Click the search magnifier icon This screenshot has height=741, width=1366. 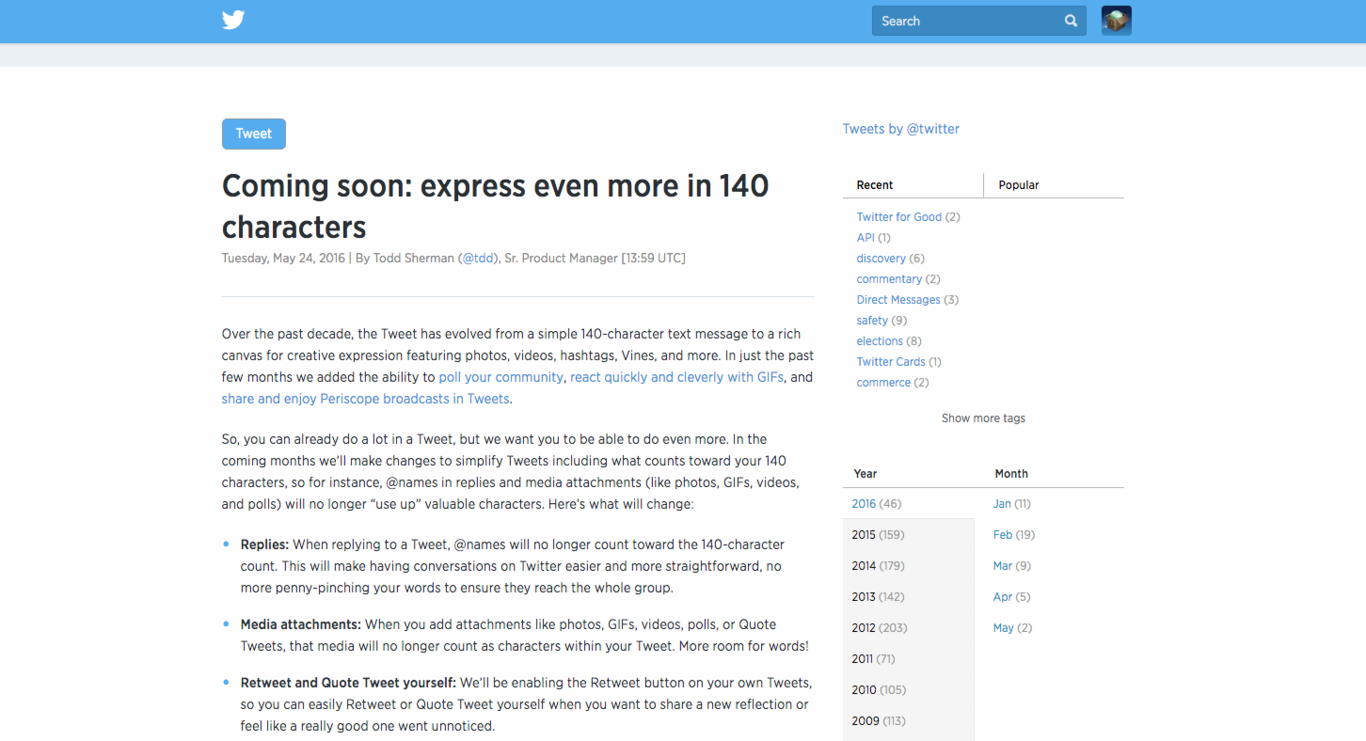point(1071,21)
